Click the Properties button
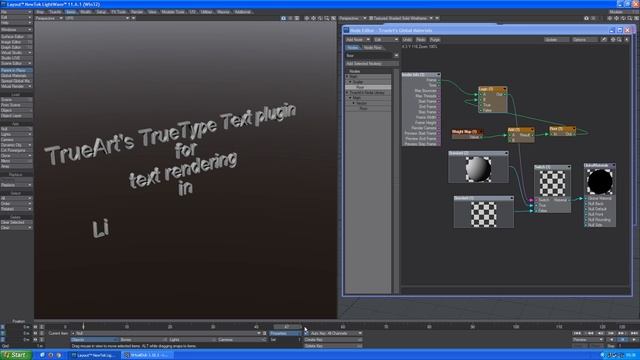 (285, 333)
